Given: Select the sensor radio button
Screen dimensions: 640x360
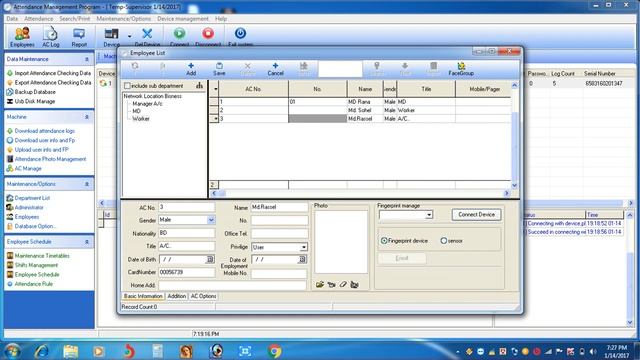Looking at the screenshot, I should tap(444, 241).
